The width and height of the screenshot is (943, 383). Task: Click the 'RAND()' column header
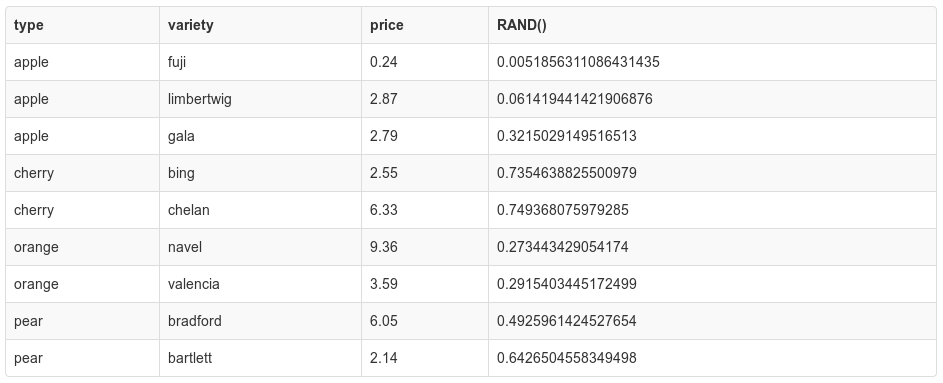712,25
